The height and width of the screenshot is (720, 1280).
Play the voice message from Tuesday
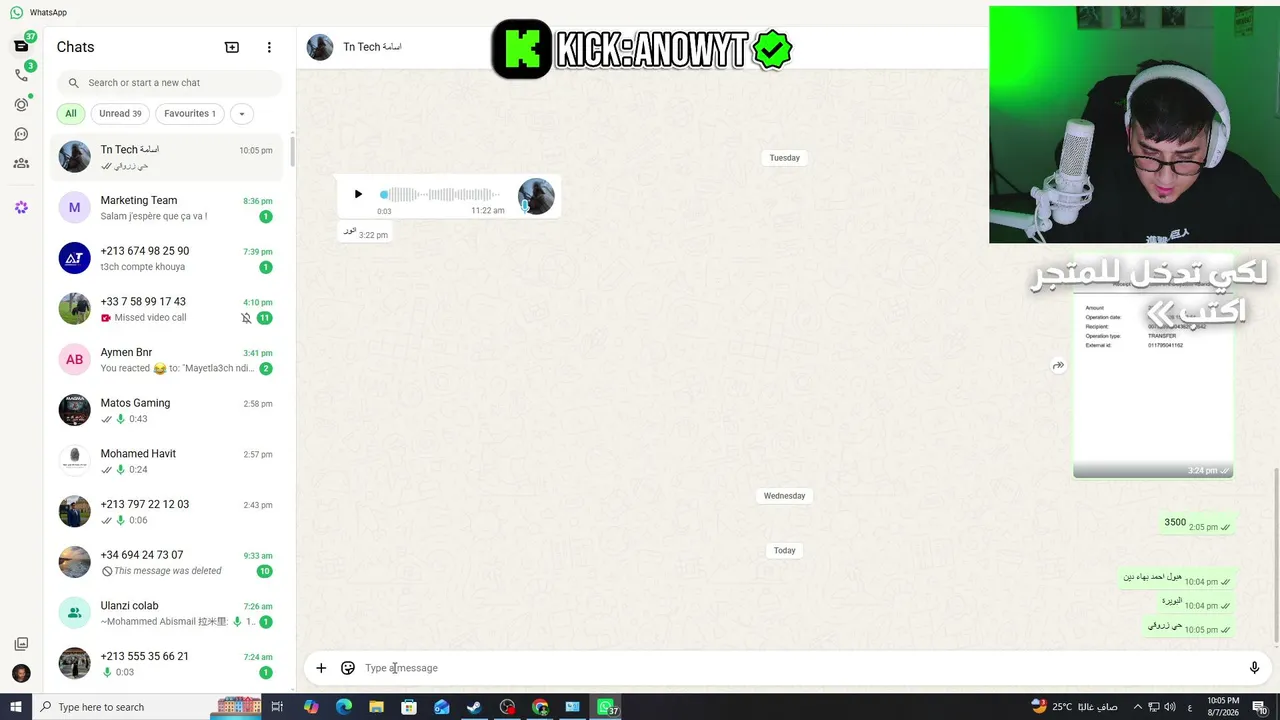(x=358, y=194)
